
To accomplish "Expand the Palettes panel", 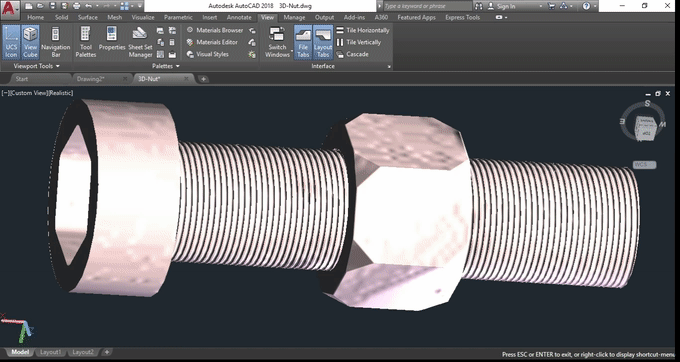I will click(166, 66).
